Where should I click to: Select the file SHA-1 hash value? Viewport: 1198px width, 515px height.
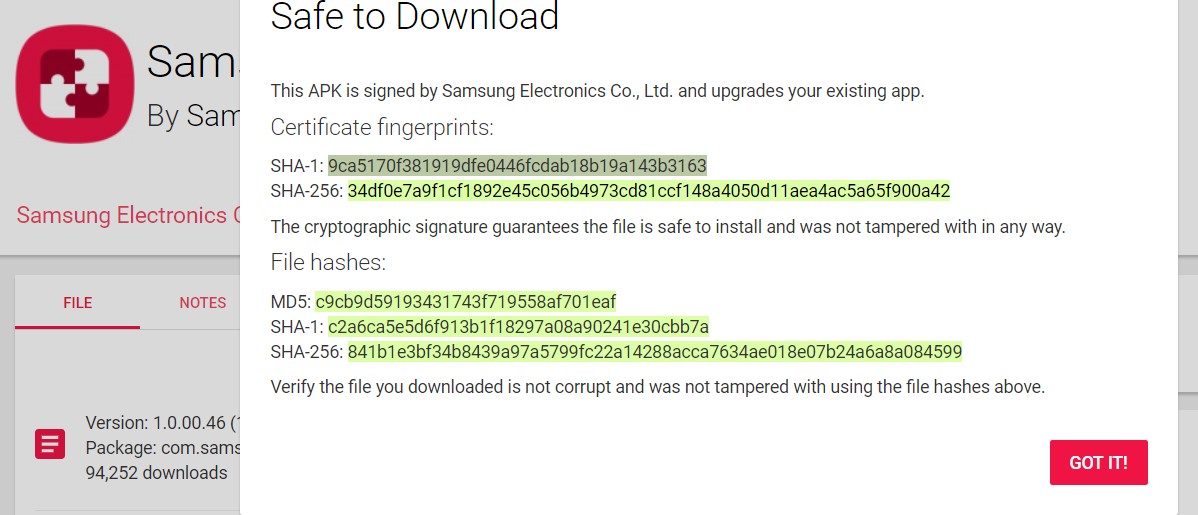pyautogui.click(x=519, y=327)
